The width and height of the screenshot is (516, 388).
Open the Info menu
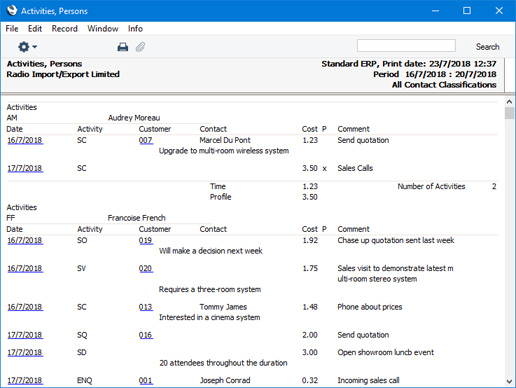[x=135, y=29]
